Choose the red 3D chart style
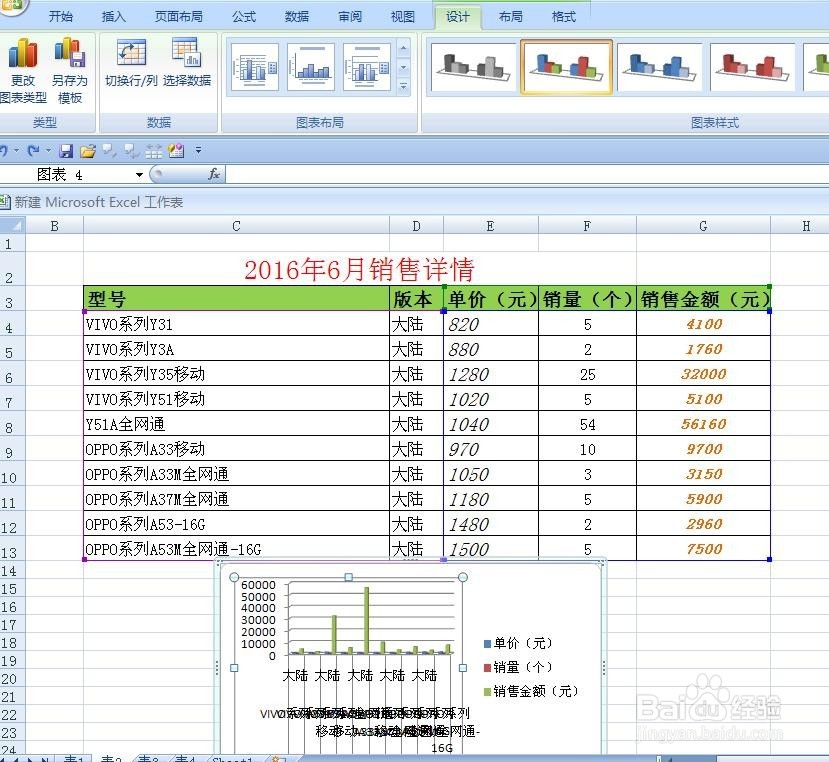829x762 pixels. pos(752,67)
